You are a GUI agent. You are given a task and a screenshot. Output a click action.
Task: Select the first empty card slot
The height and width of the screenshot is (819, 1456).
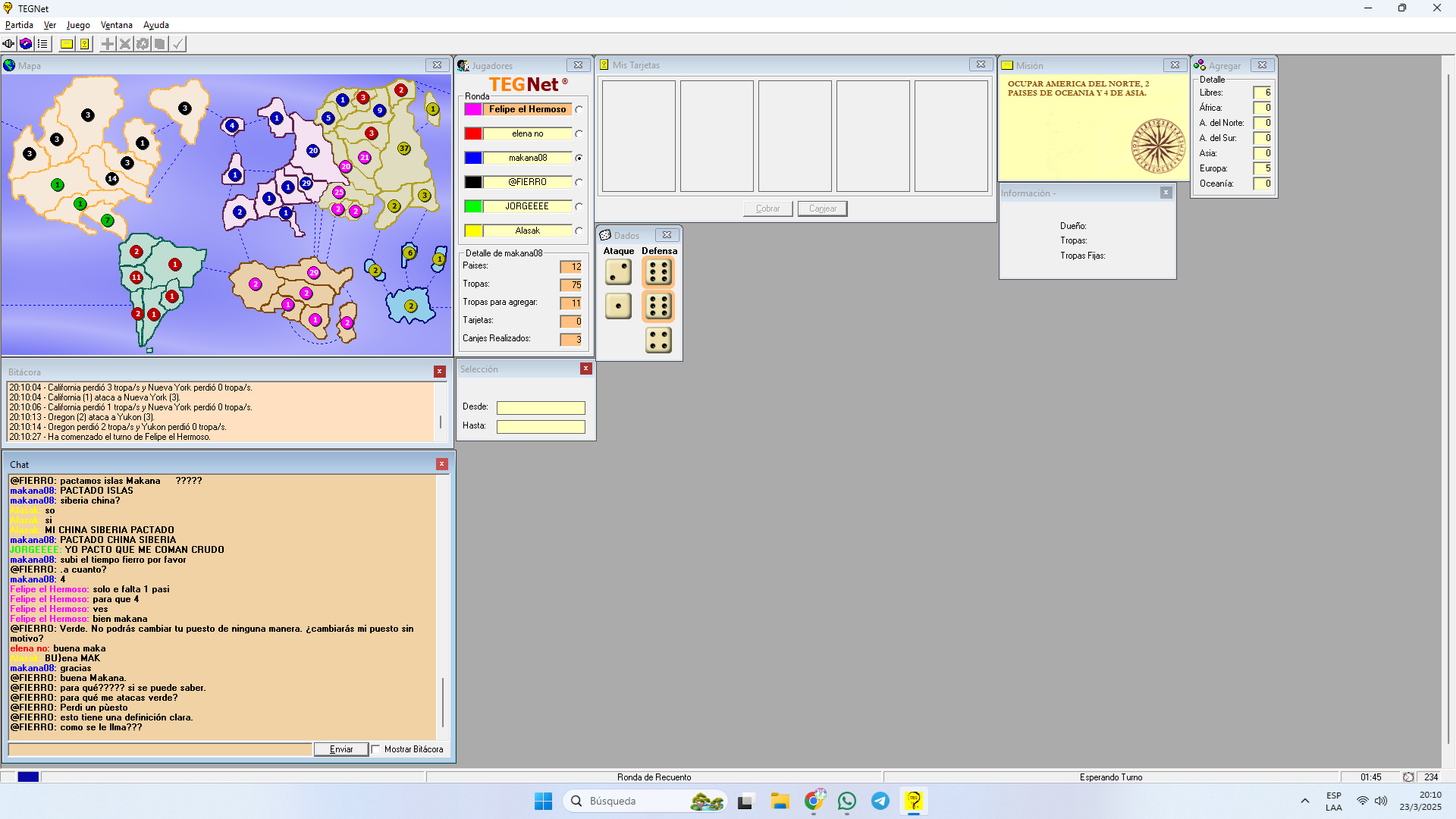coord(639,136)
